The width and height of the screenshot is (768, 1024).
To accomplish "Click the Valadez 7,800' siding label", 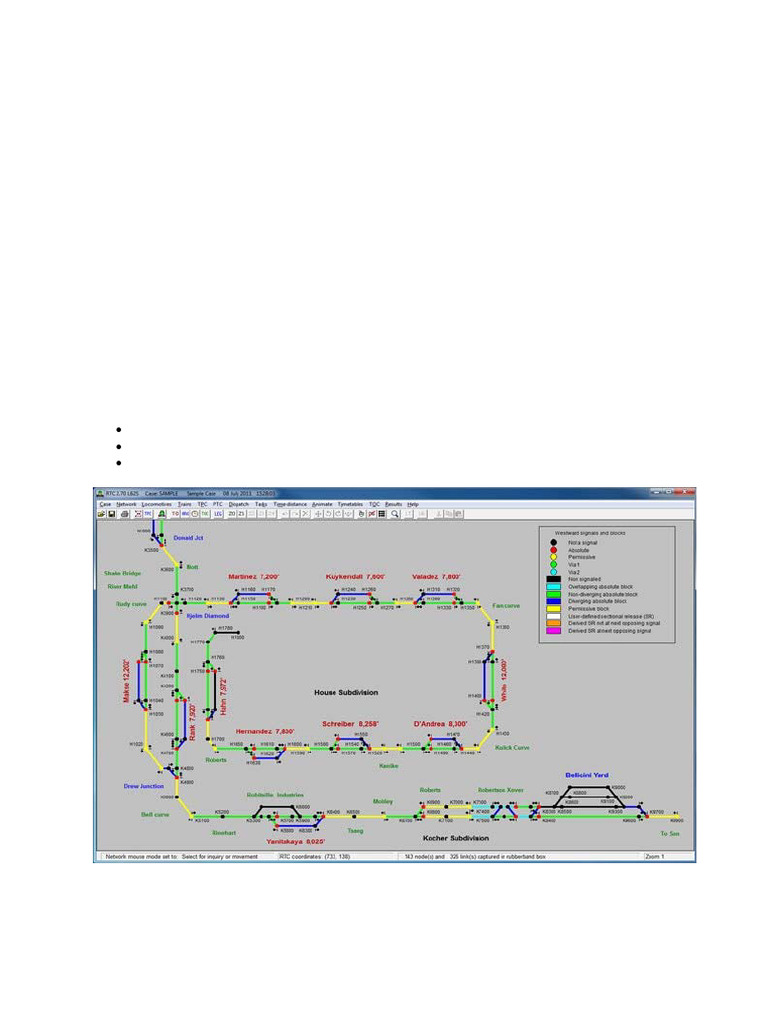I will click(x=436, y=577).
